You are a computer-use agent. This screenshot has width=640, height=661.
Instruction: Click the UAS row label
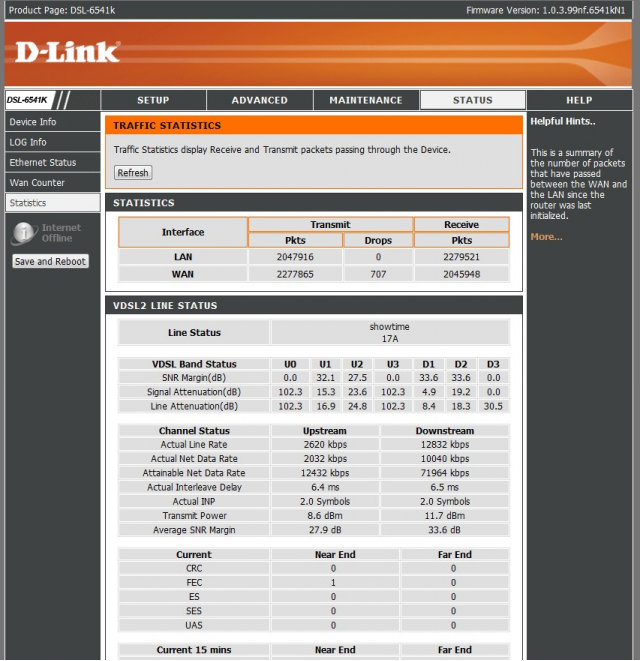[x=194, y=625]
